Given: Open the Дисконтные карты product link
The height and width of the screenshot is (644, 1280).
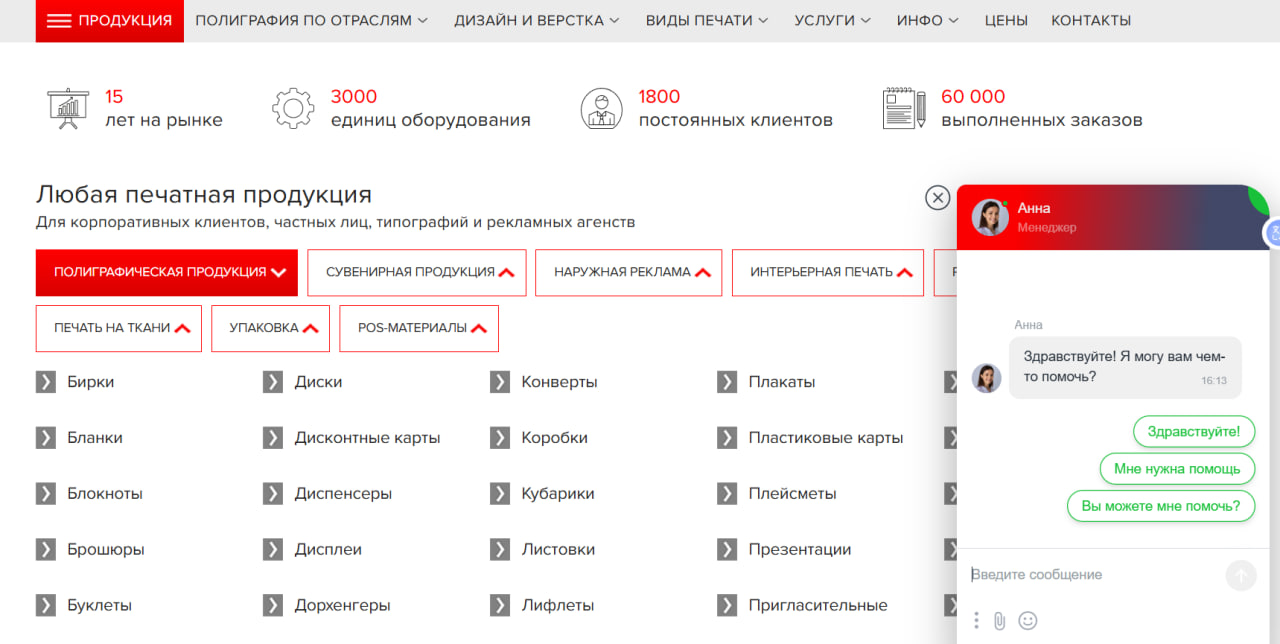Looking at the screenshot, I should click(367, 438).
